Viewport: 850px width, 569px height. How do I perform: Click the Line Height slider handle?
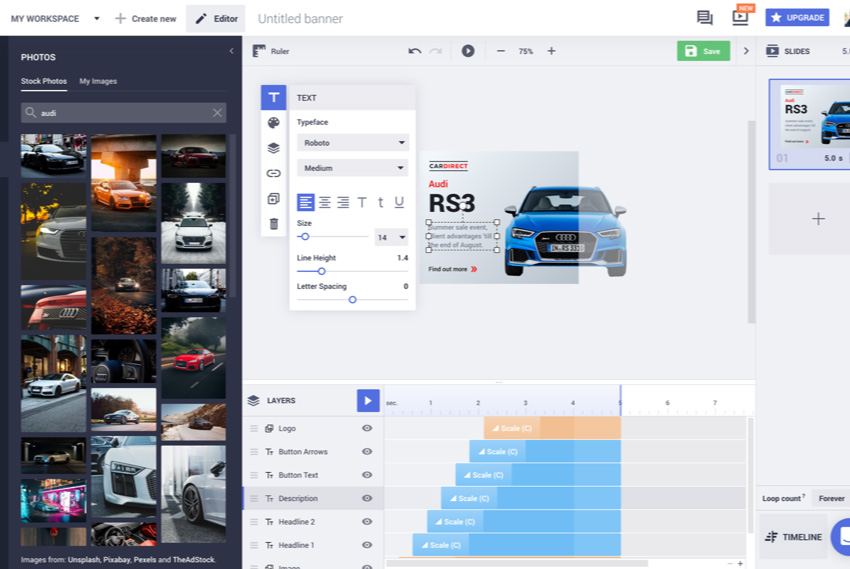(321, 271)
